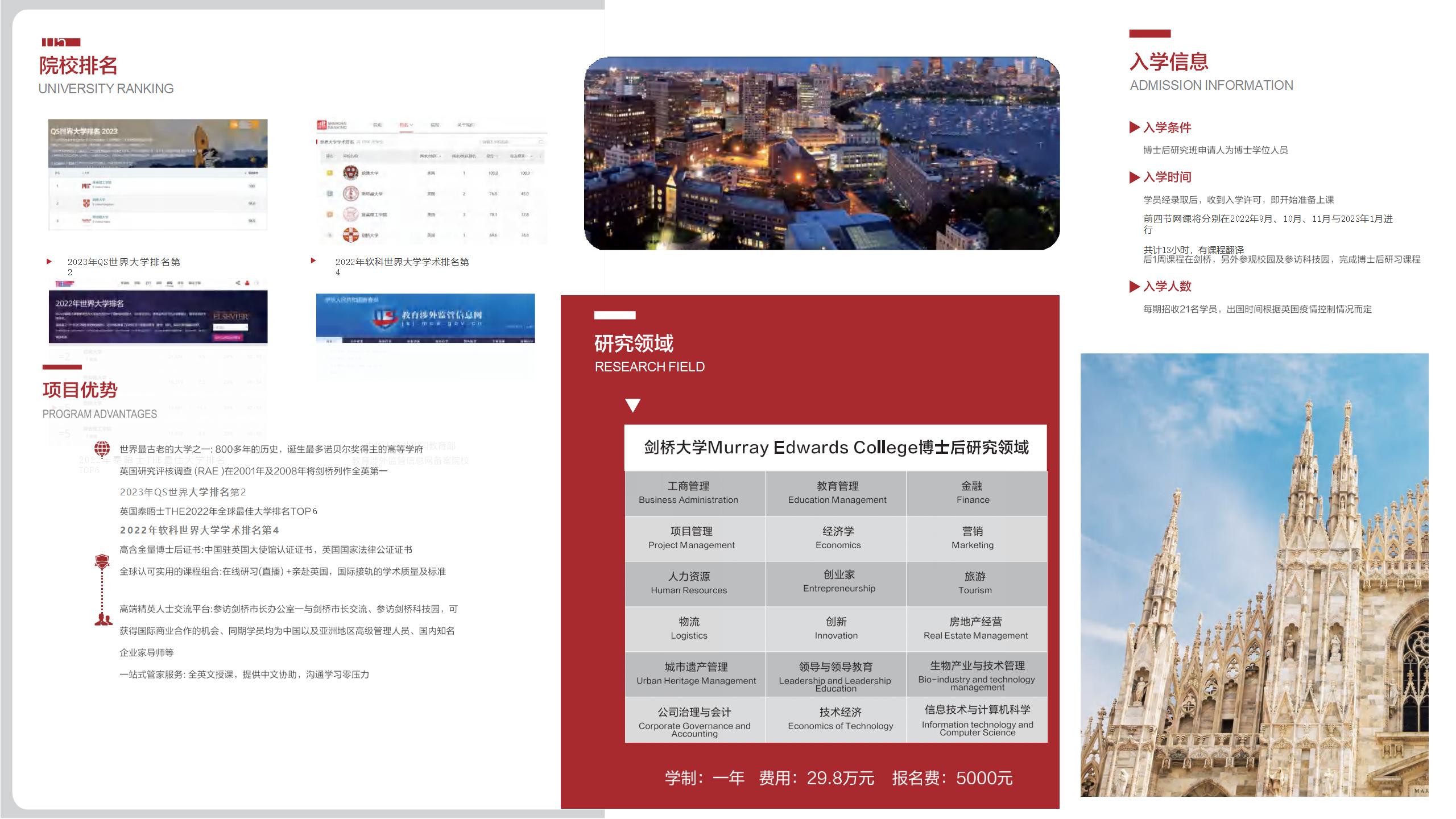This screenshot has height=819, width=1456.
Task: Click the 人力资源 Human Resources cell
Action: click(x=695, y=584)
